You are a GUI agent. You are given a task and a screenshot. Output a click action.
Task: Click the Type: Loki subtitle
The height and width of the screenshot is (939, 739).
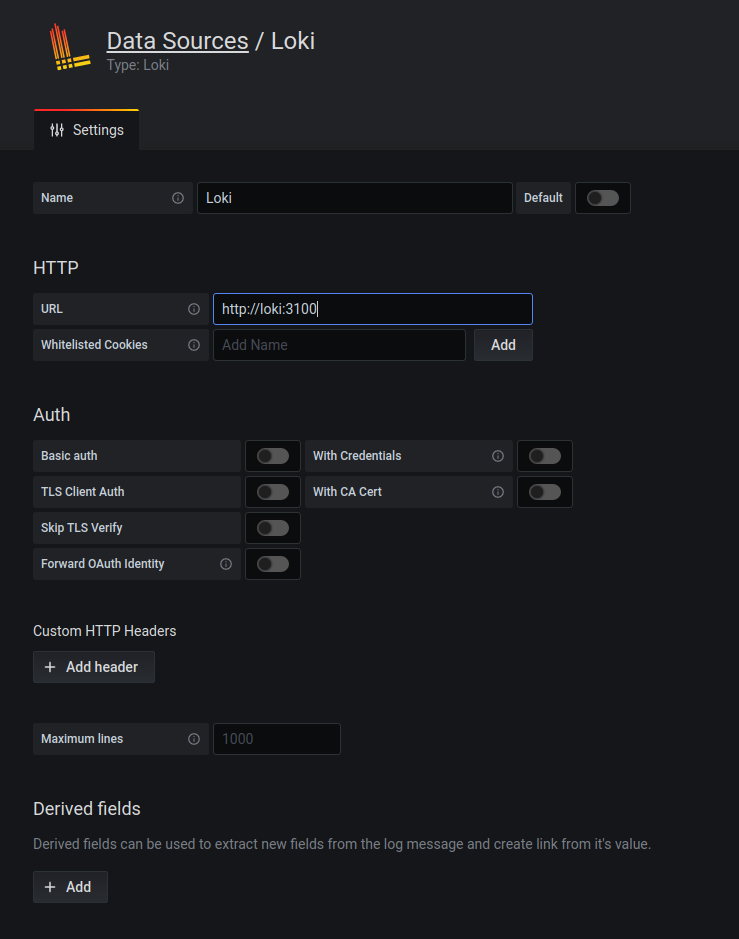138,65
